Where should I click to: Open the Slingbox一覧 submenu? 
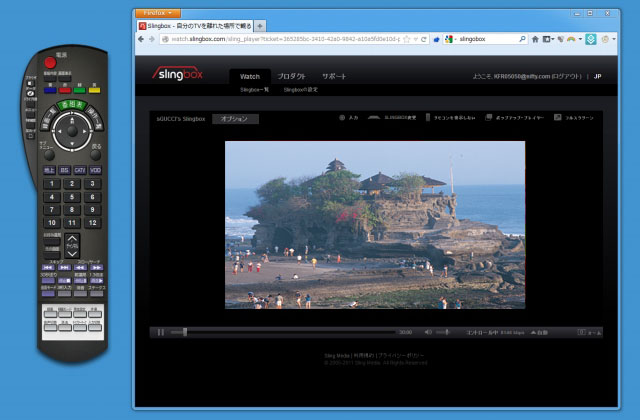point(254,90)
